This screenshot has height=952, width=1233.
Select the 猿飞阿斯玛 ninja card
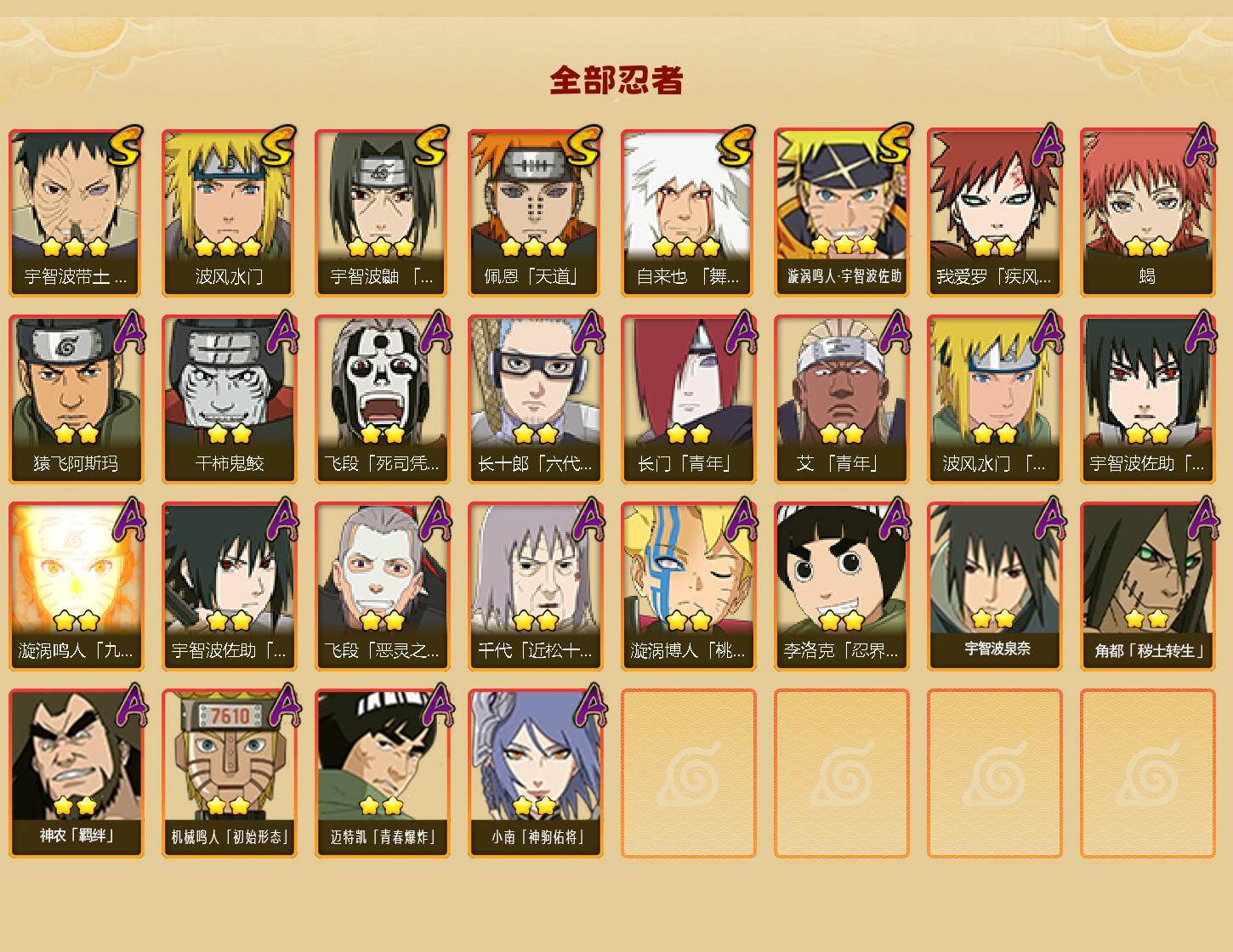[x=77, y=399]
